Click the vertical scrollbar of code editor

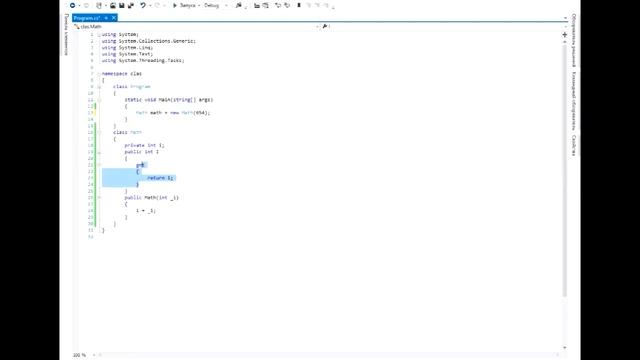pos(565,171)
